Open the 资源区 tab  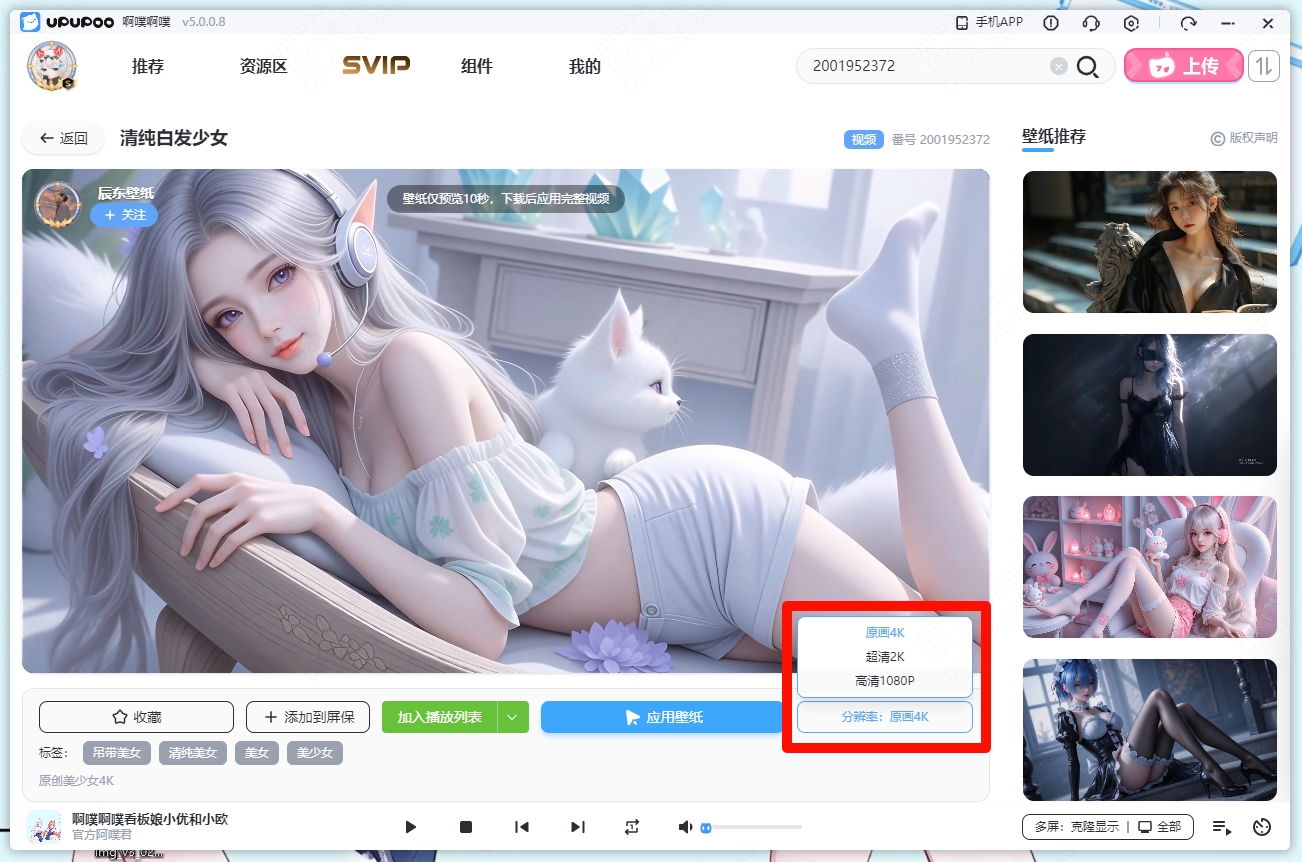(263, 67)
